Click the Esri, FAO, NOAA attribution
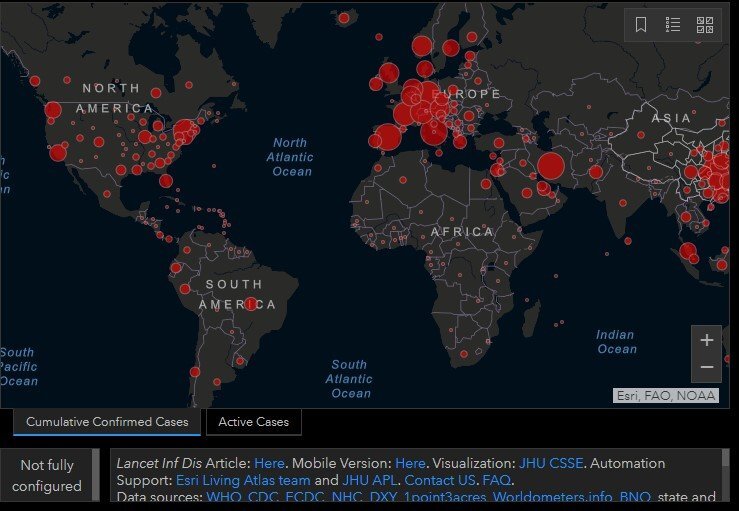The width and height of the screenshot is (739, 511). pos(665,396)
